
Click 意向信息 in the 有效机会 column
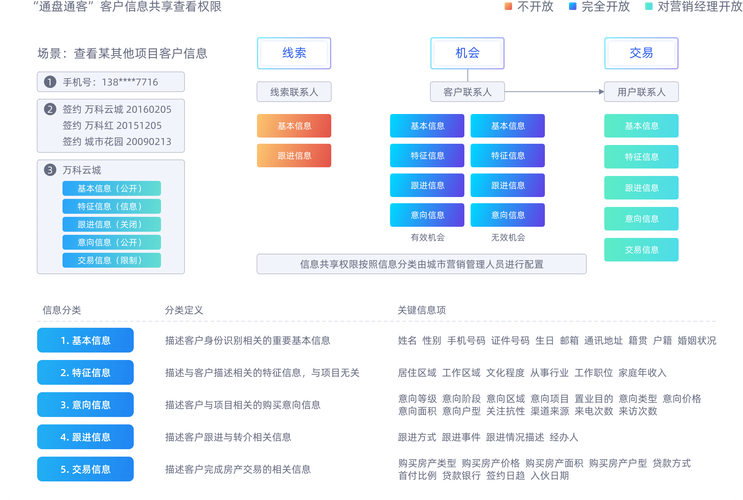(427, 215)
